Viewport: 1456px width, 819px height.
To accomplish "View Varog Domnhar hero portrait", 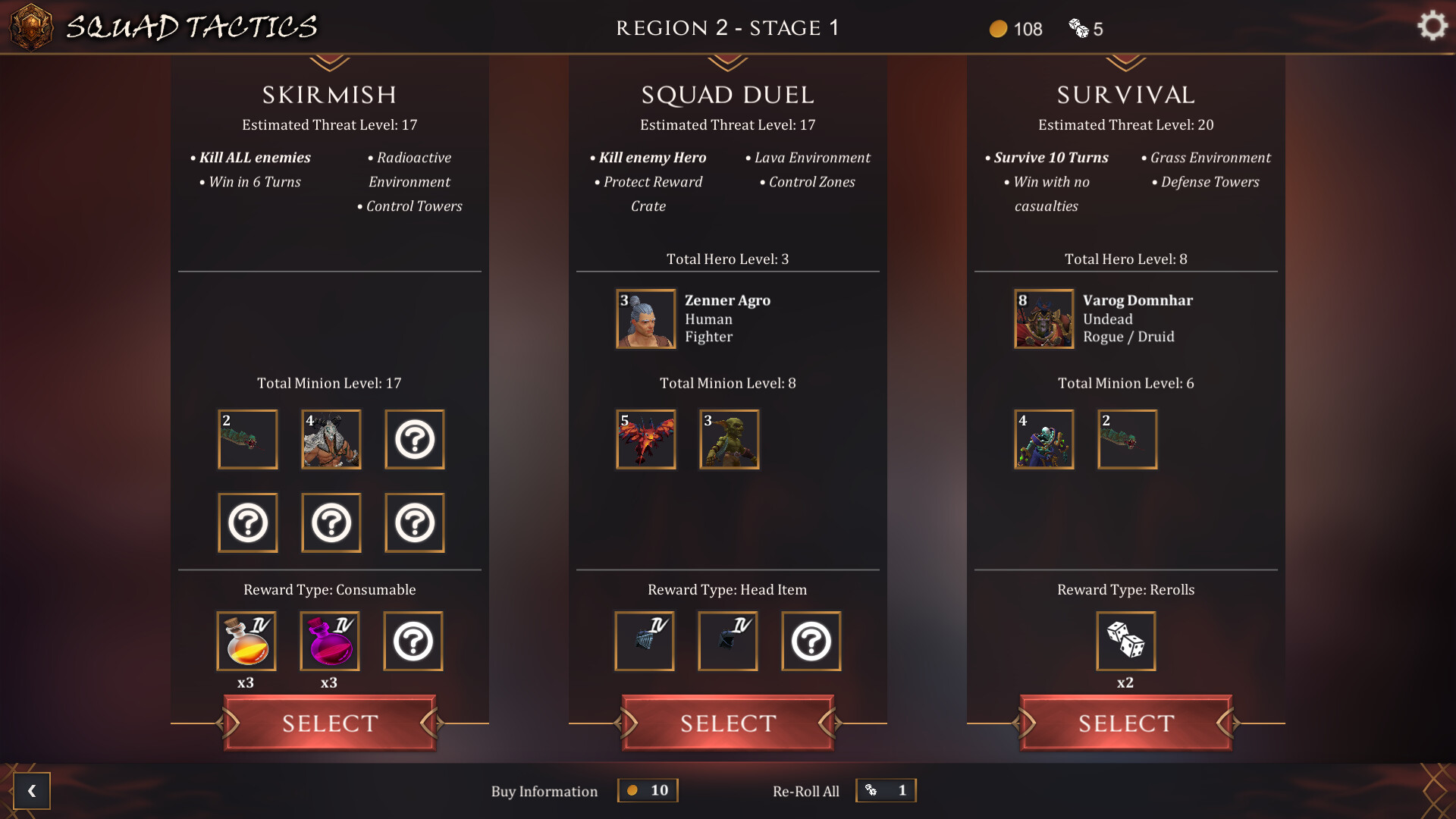I will pos(1044,319).
